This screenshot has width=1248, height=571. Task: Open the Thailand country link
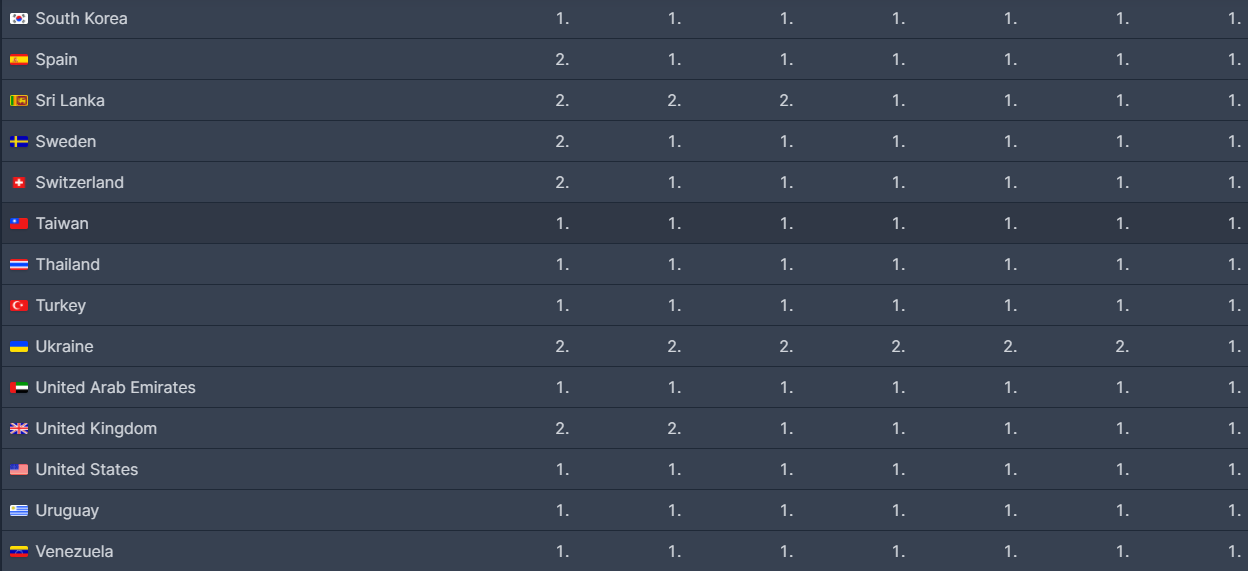[68, 265]
